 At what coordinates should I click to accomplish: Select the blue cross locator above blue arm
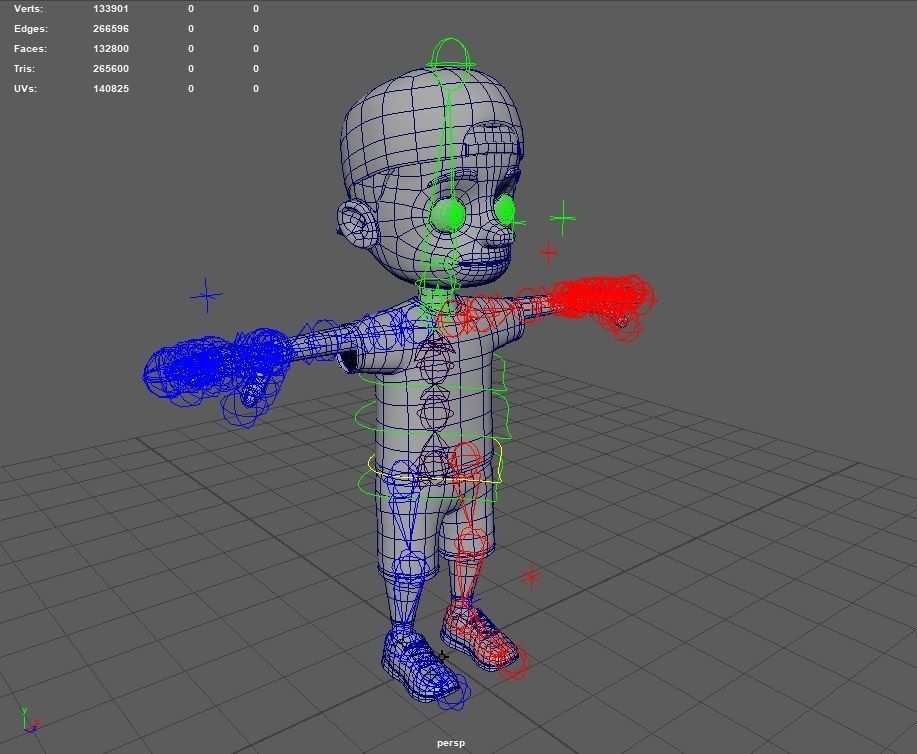point(206,295)
